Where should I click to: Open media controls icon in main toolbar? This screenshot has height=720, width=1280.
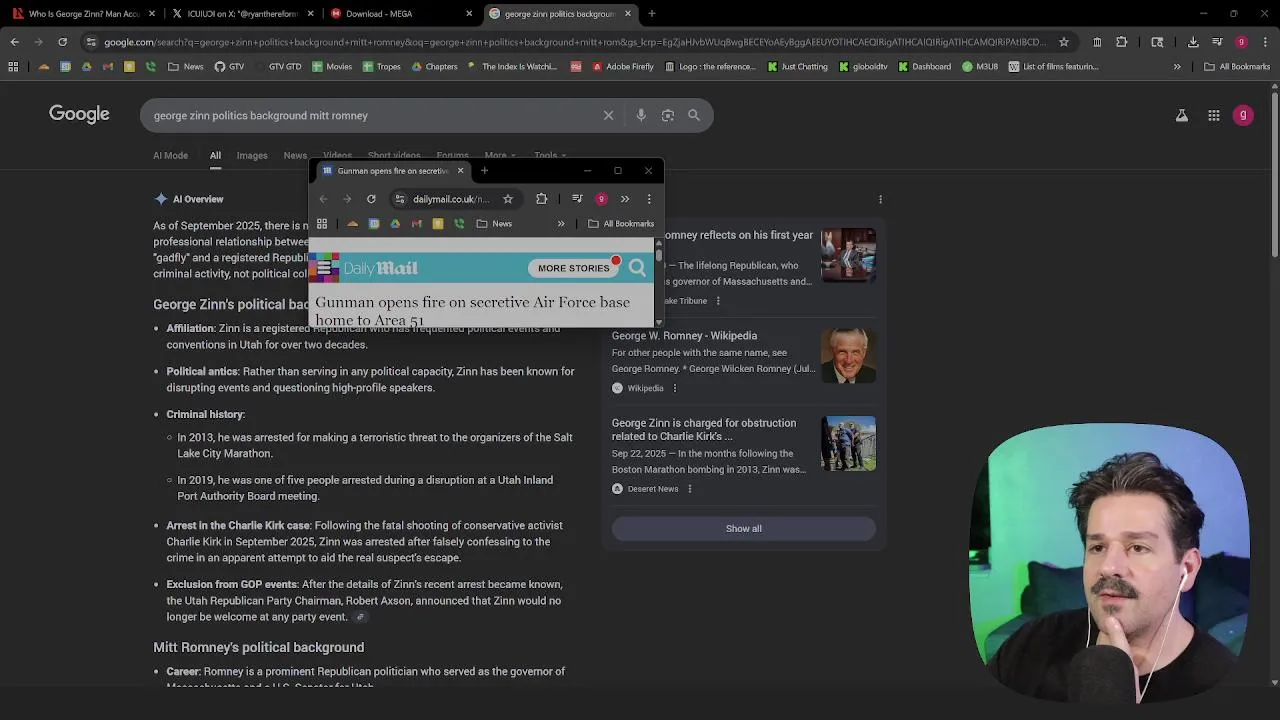[x=1217, y=42]
